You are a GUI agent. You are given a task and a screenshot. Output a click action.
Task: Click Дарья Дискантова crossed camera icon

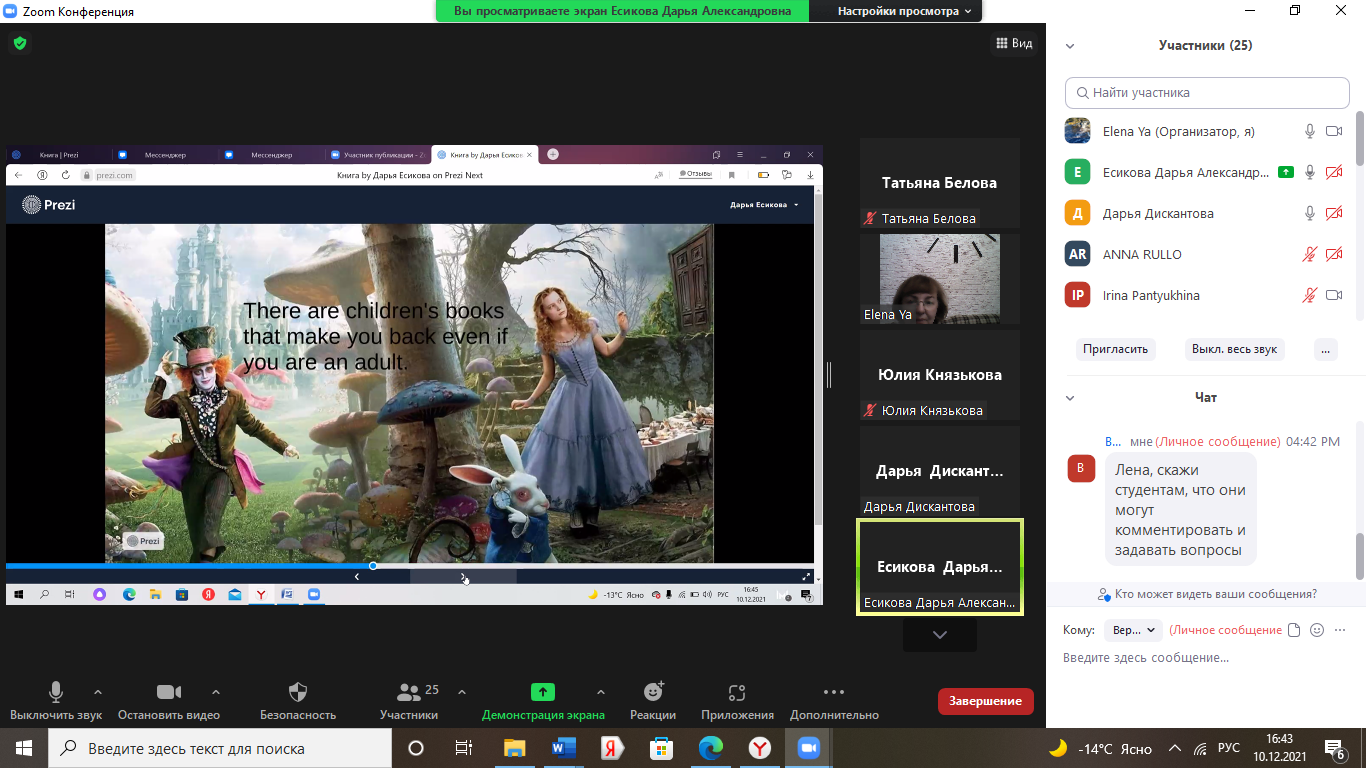(1333, 213)
